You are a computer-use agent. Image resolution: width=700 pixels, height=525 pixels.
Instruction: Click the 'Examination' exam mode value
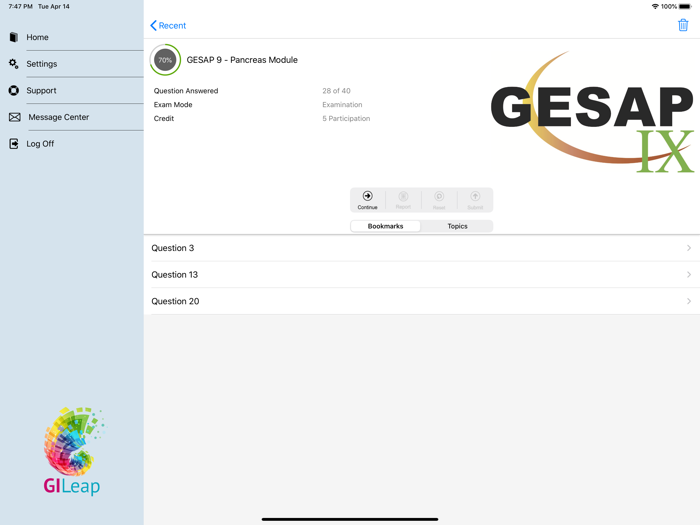(342, 105)
